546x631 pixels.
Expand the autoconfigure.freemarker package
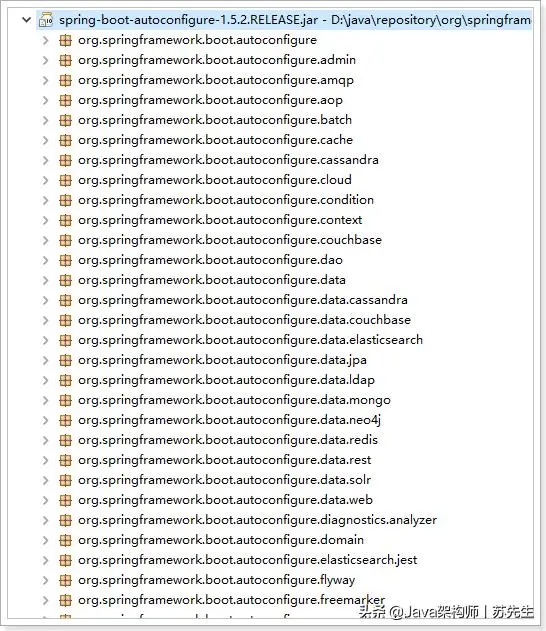point(45,600)
